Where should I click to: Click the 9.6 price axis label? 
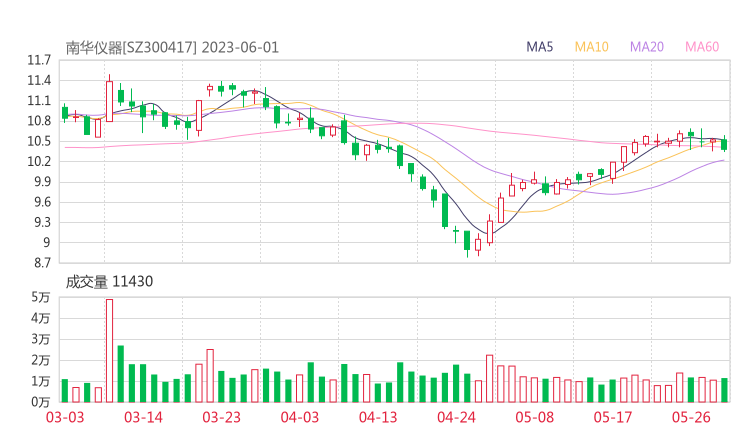(x=42, y=203)
